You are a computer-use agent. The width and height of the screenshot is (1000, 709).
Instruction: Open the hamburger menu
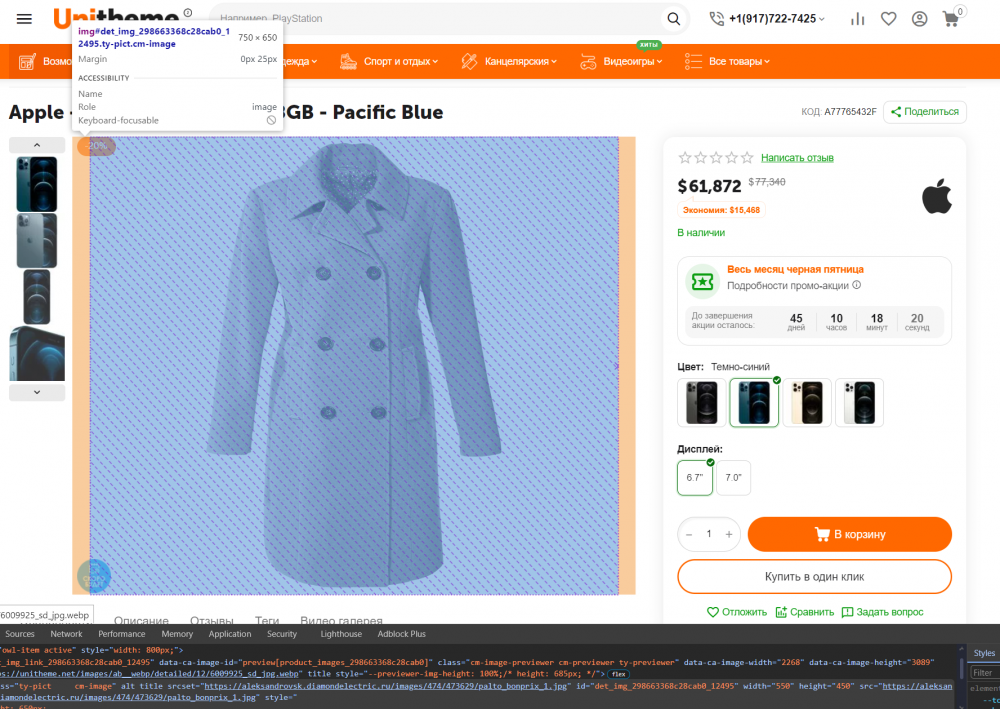[x=24, y=19]
